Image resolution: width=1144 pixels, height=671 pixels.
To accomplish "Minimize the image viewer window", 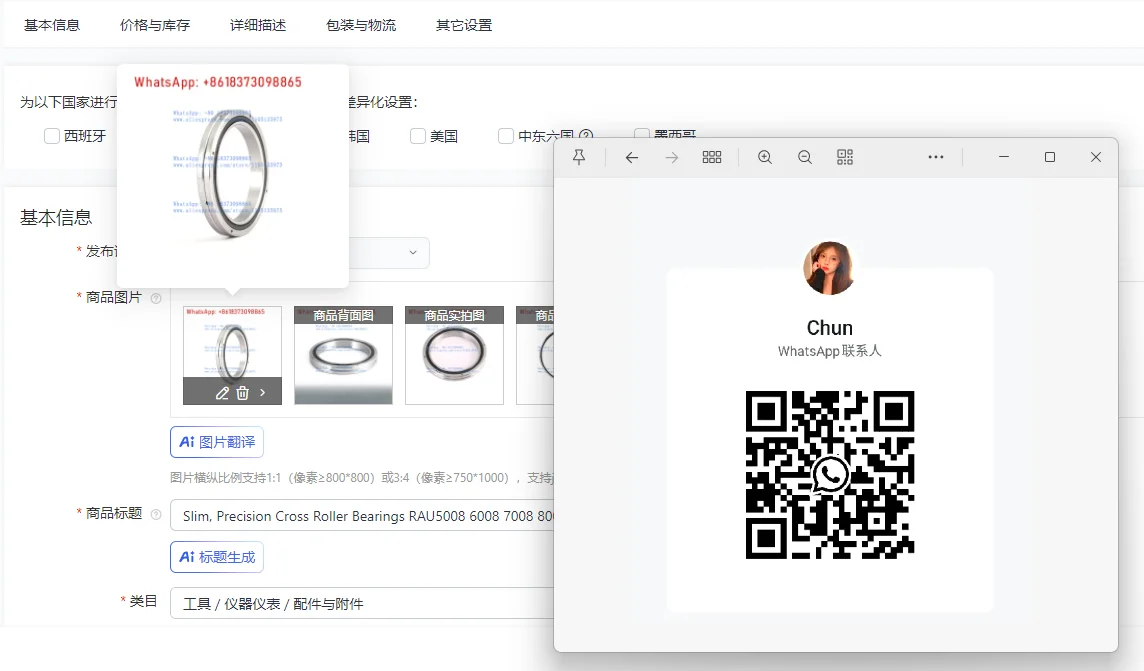I will 1004,157.
